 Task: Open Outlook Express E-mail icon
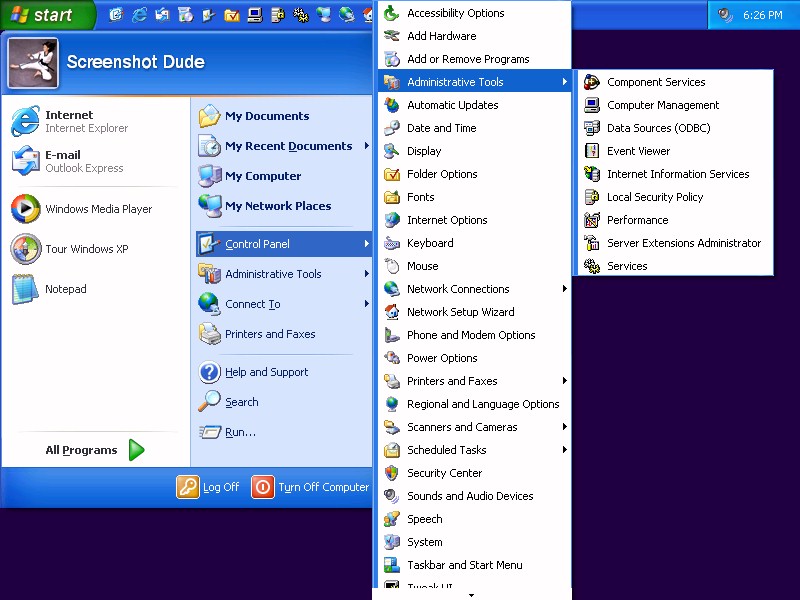click(x=25, y=161)
